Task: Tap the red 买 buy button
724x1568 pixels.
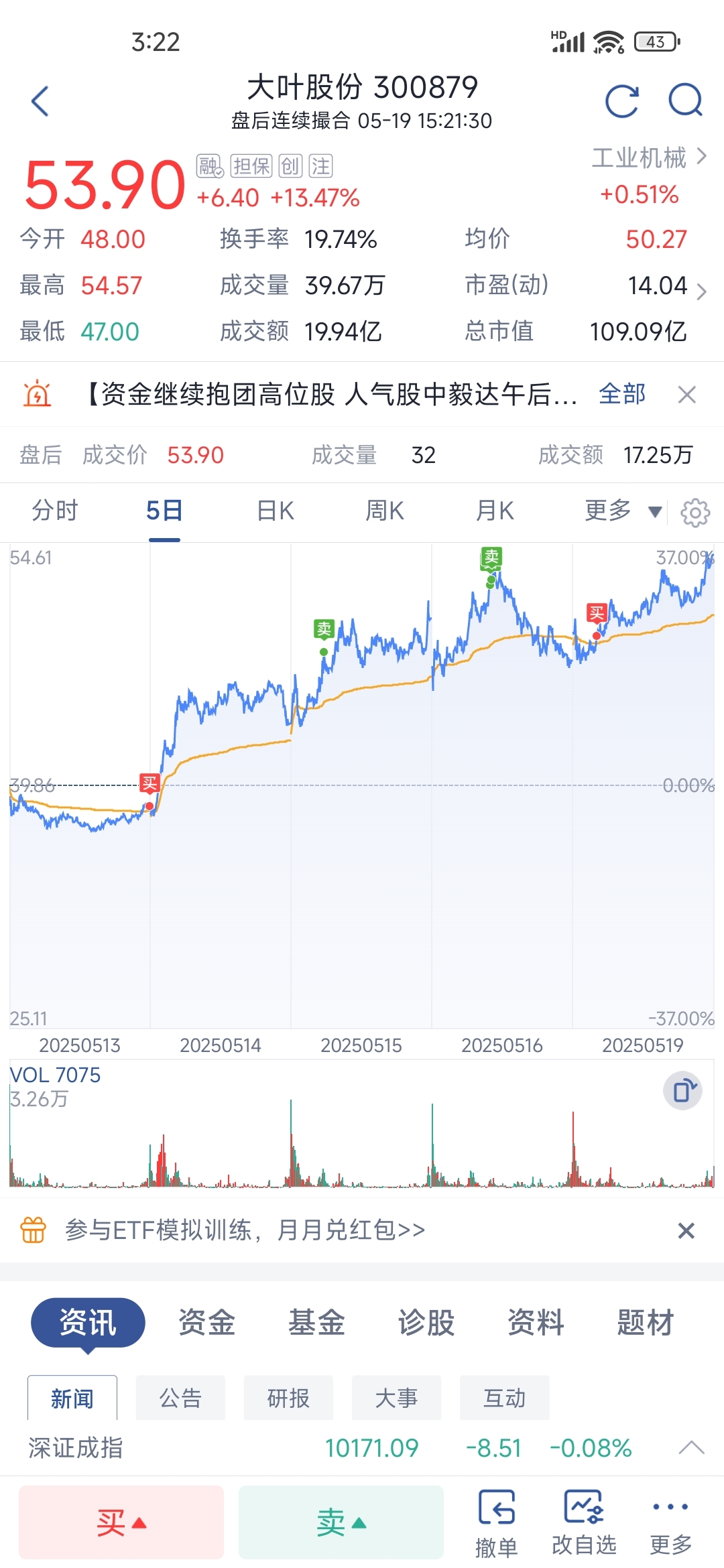Action: (121, 1522)
